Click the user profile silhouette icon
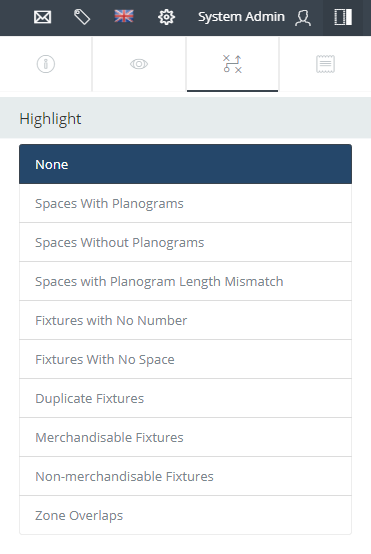371x554 pixels. (x=303, y=17)
